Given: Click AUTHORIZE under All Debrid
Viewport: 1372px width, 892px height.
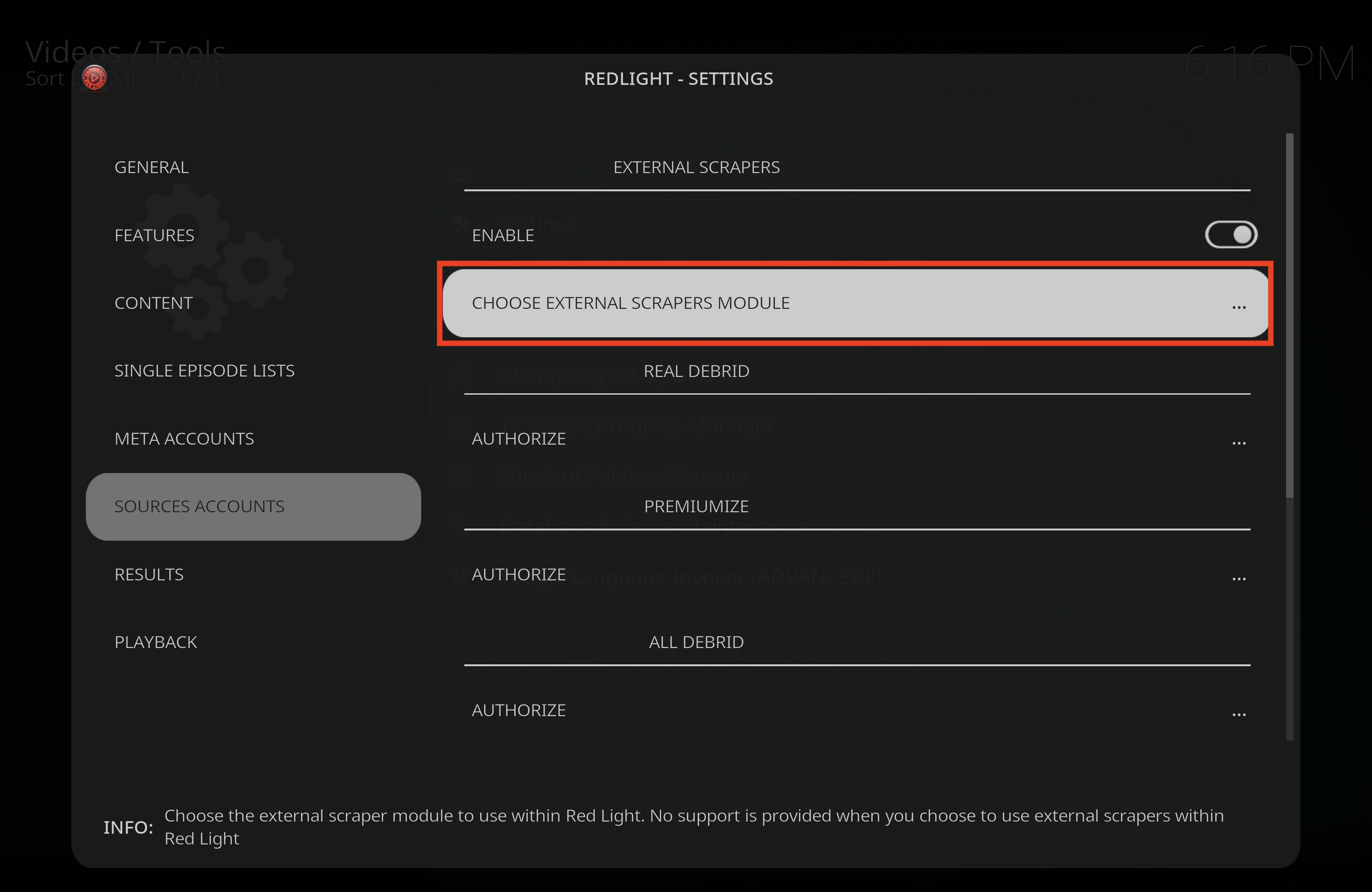Looking at the screenshot, I should coord(855,710).
